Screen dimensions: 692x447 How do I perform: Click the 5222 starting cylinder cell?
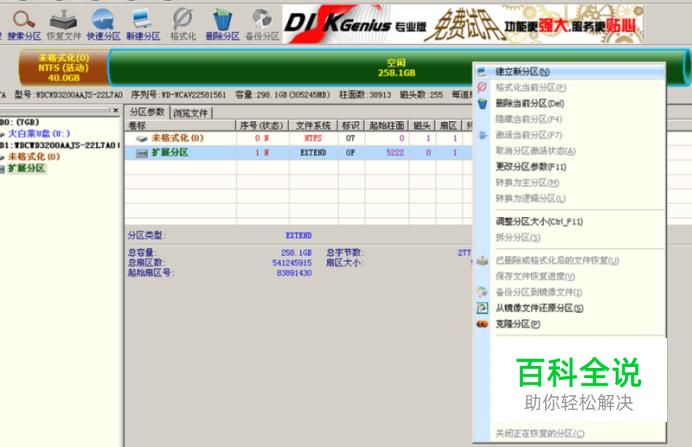pos(395,153)
